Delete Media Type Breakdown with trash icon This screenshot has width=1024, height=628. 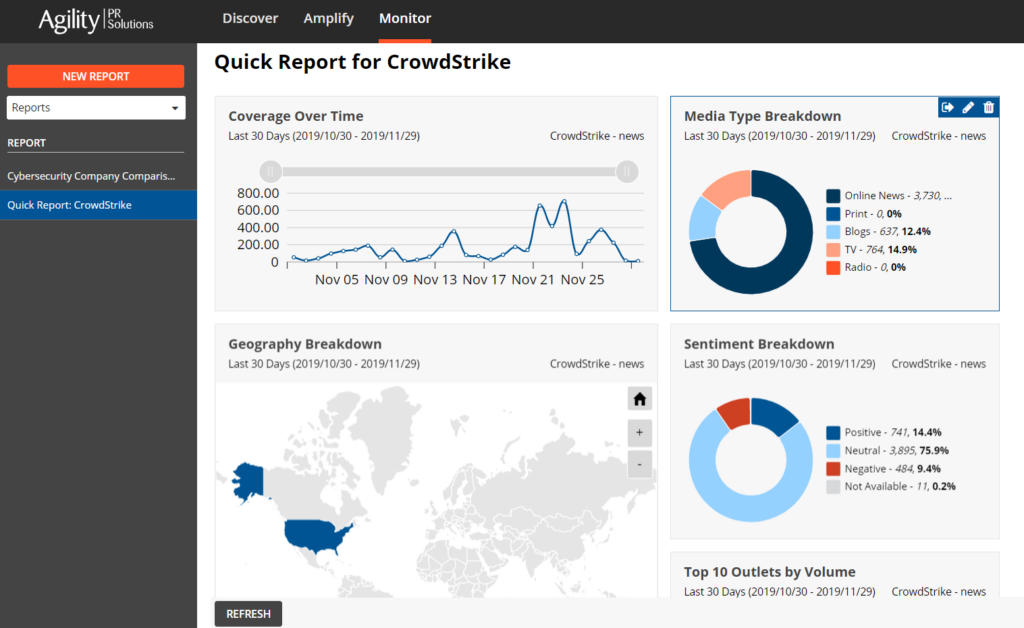pyautogui.click(x=989, y=107)
